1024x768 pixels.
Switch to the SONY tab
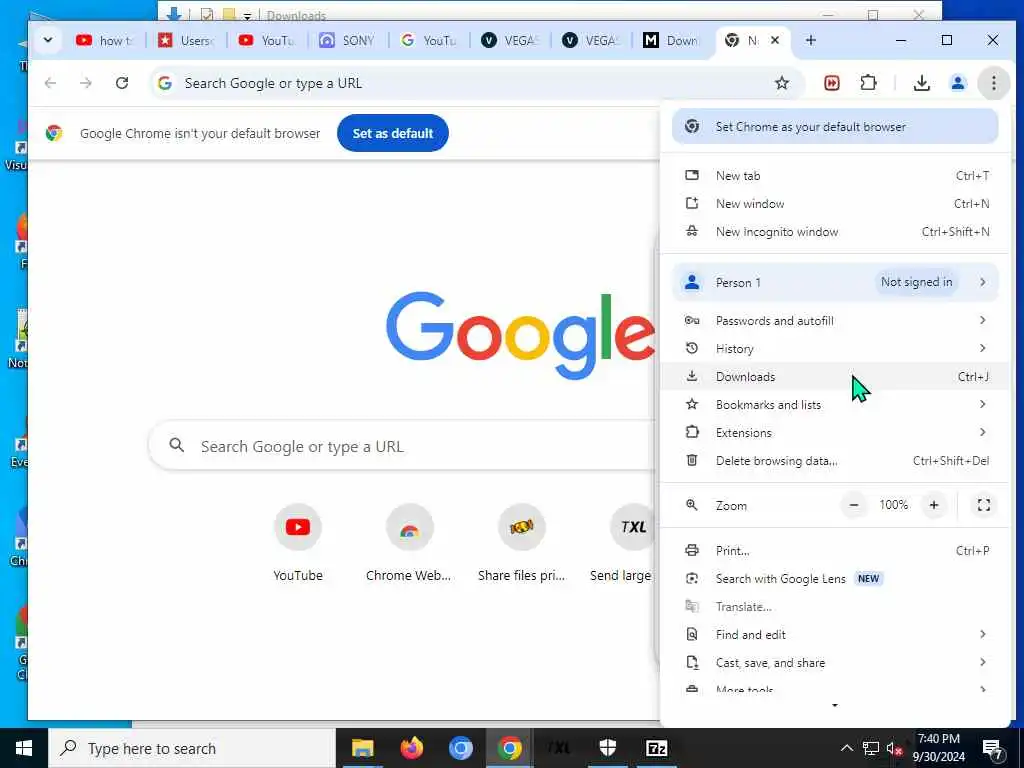349,40
